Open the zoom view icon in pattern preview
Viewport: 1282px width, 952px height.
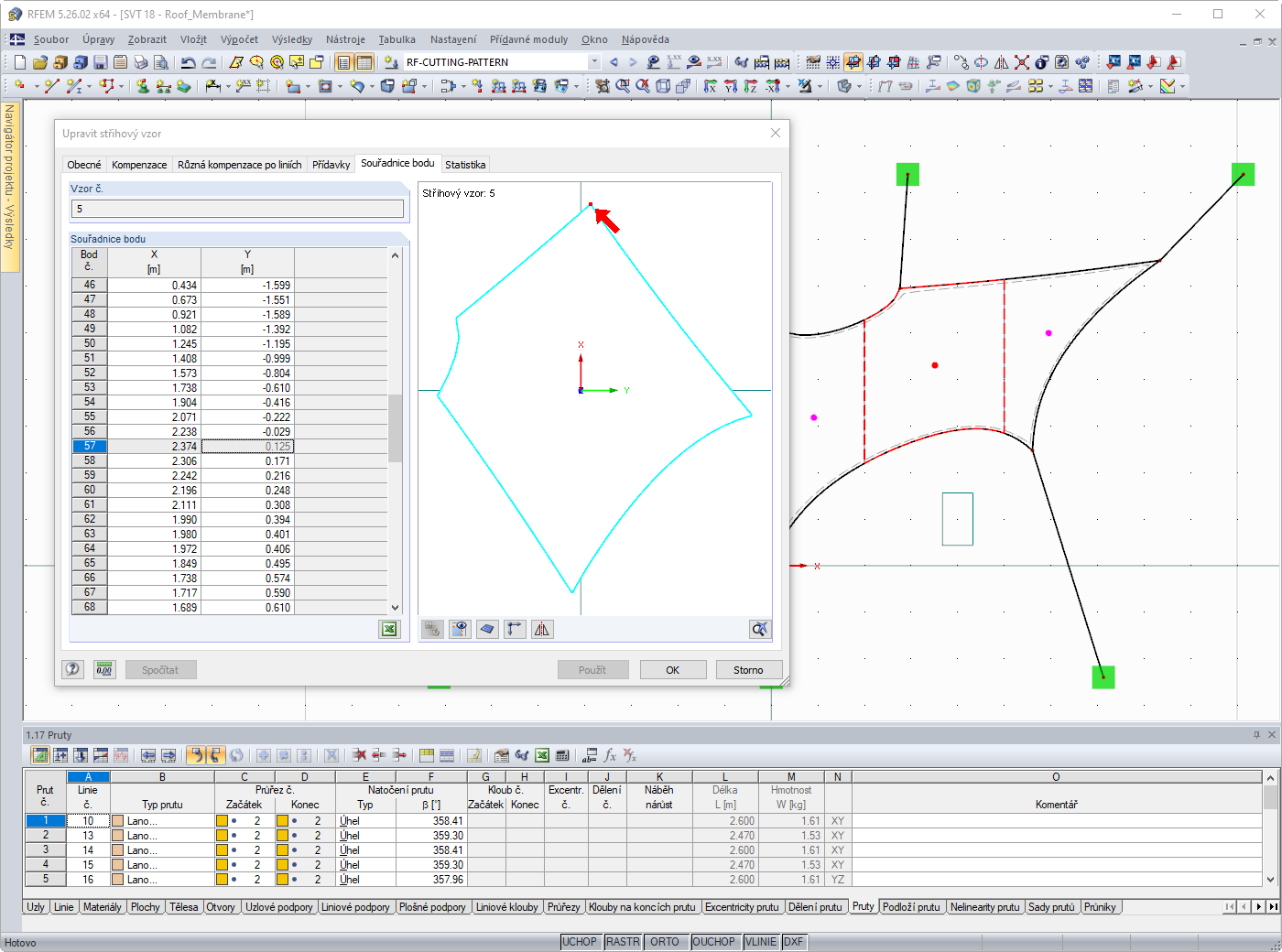pyautogui.click(x=760, y=629)
